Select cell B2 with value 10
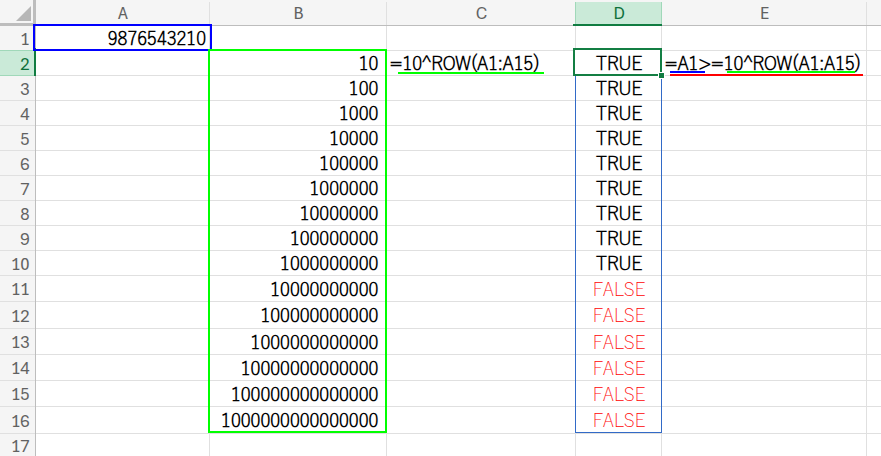 [x=298, y=63]
